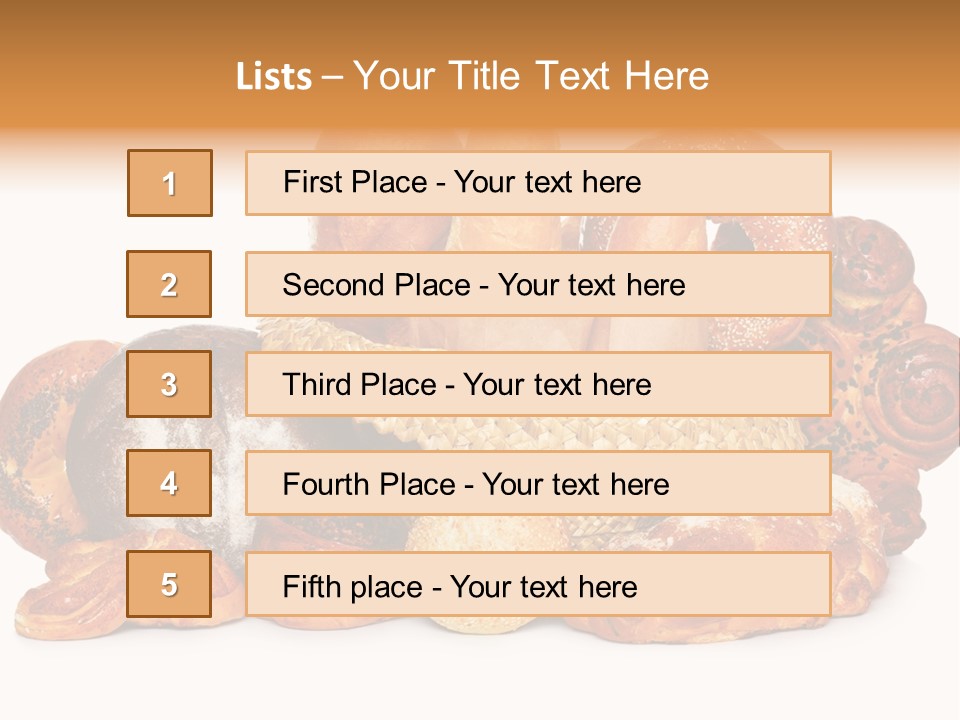Click the words "First Place"

click(354, 182)
